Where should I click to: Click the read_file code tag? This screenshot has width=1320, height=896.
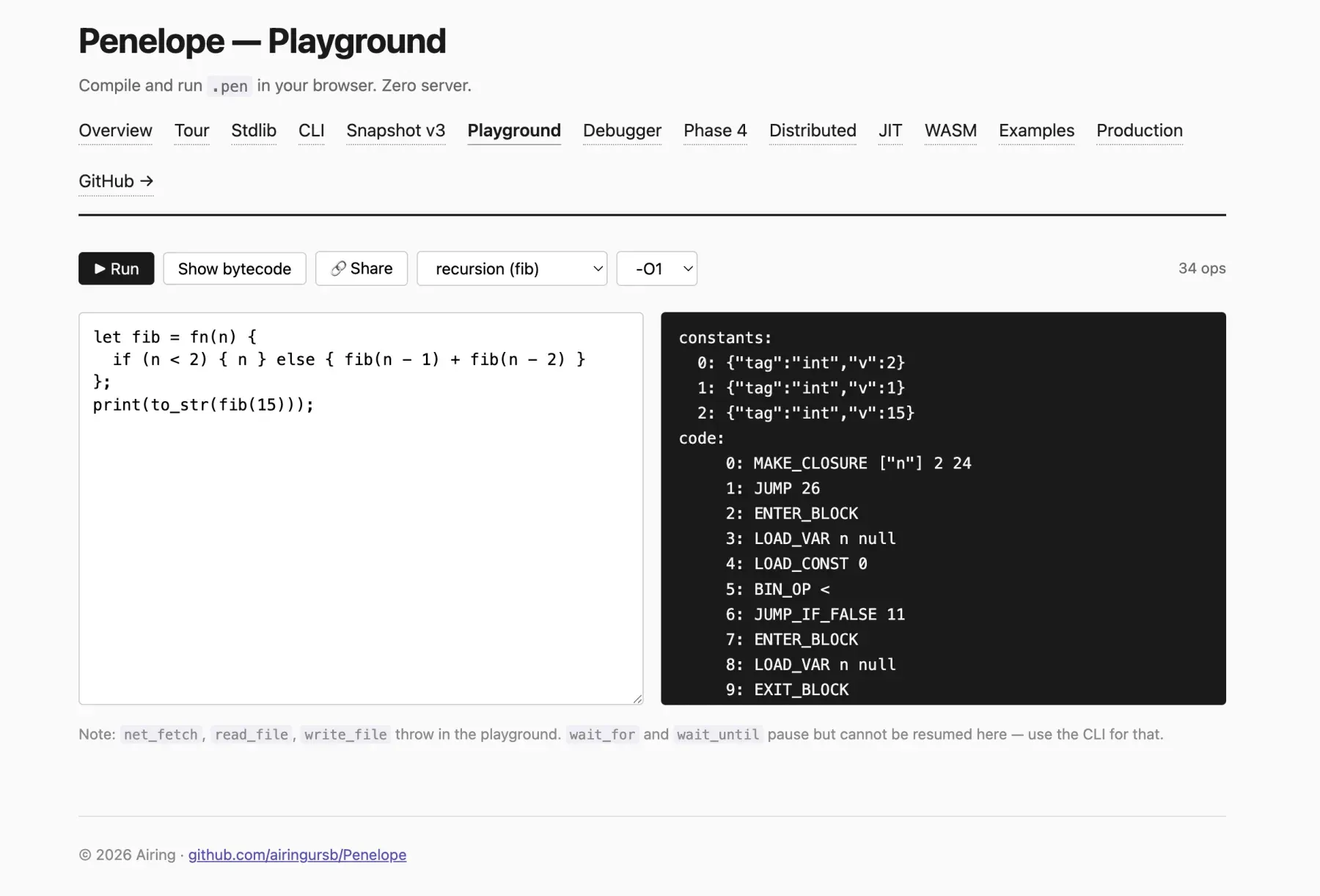coord(252,735)
